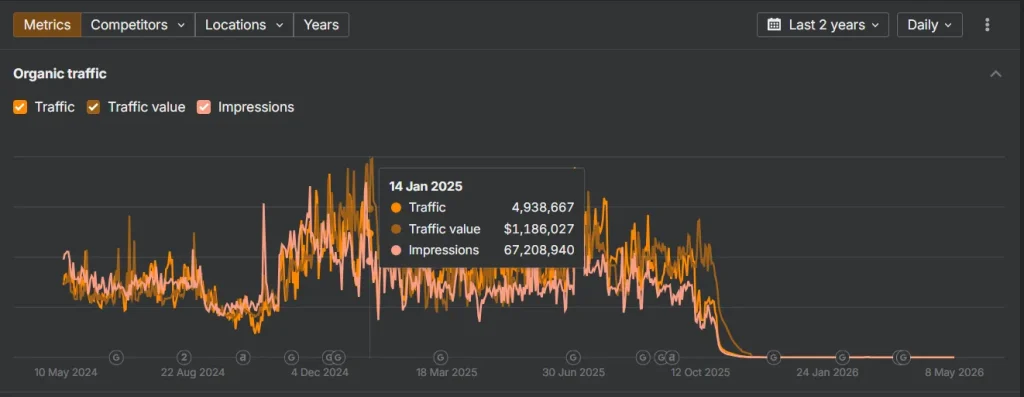Click the 'Organic traffic' heading
Viewport: 1024px width, 397px height.
[x=59, y=74]
